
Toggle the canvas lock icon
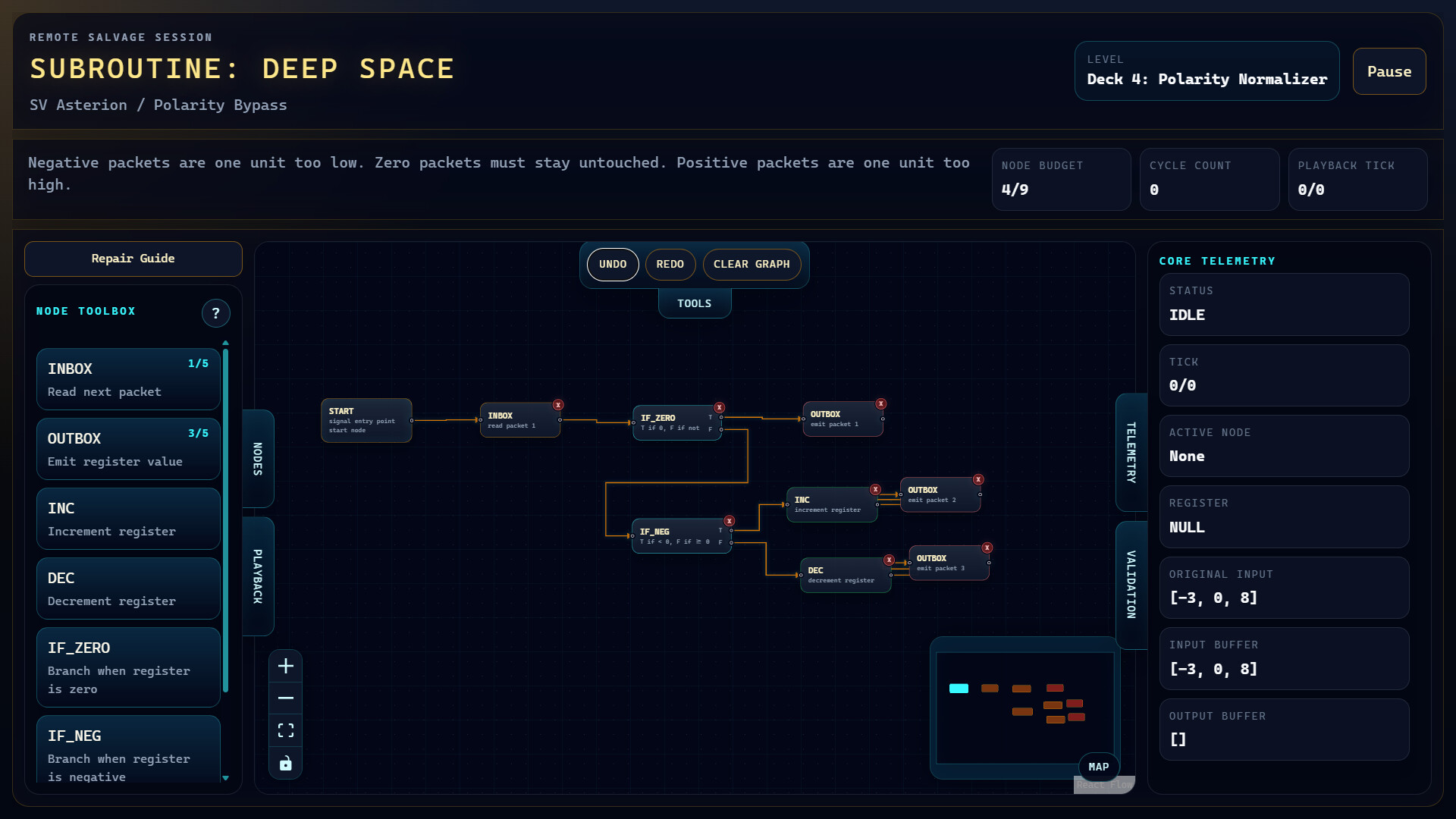point(286,763)
